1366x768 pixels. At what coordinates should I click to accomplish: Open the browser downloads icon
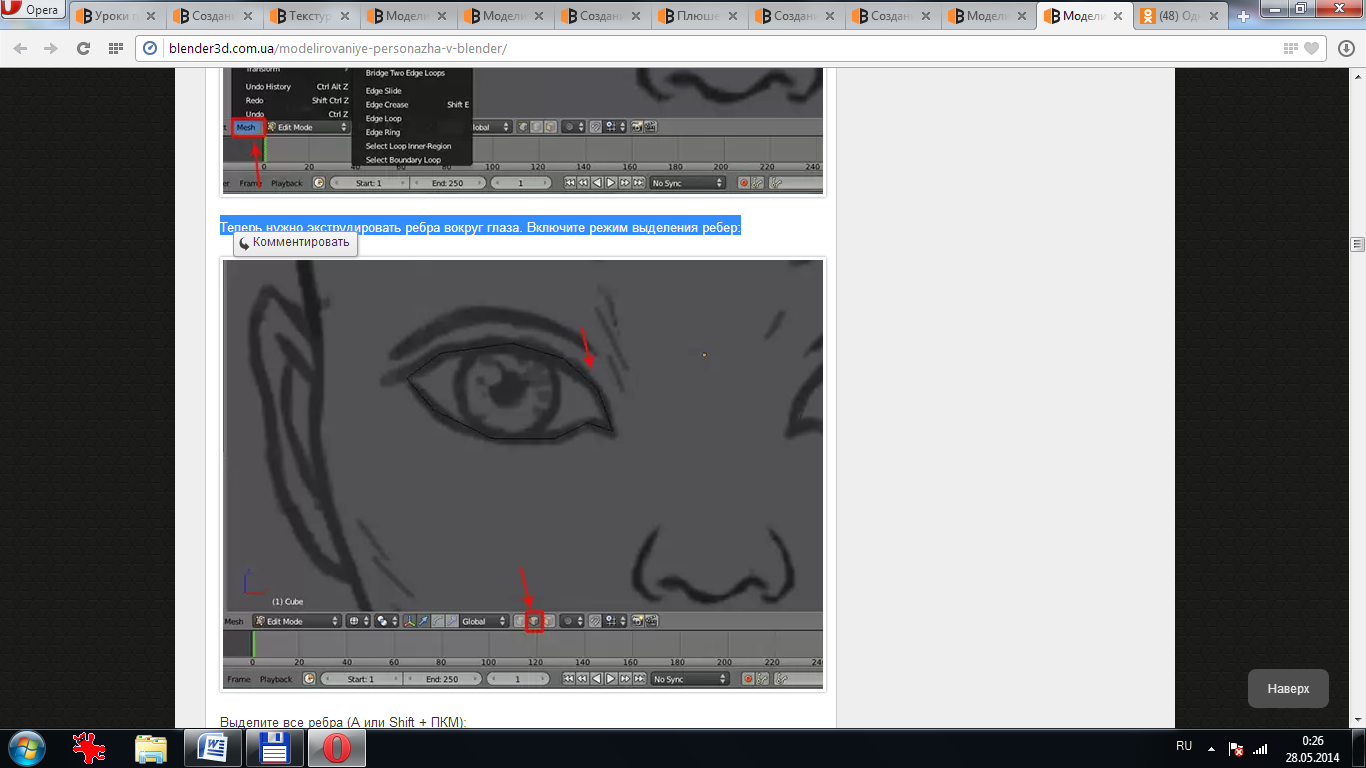coord(1346,48)
